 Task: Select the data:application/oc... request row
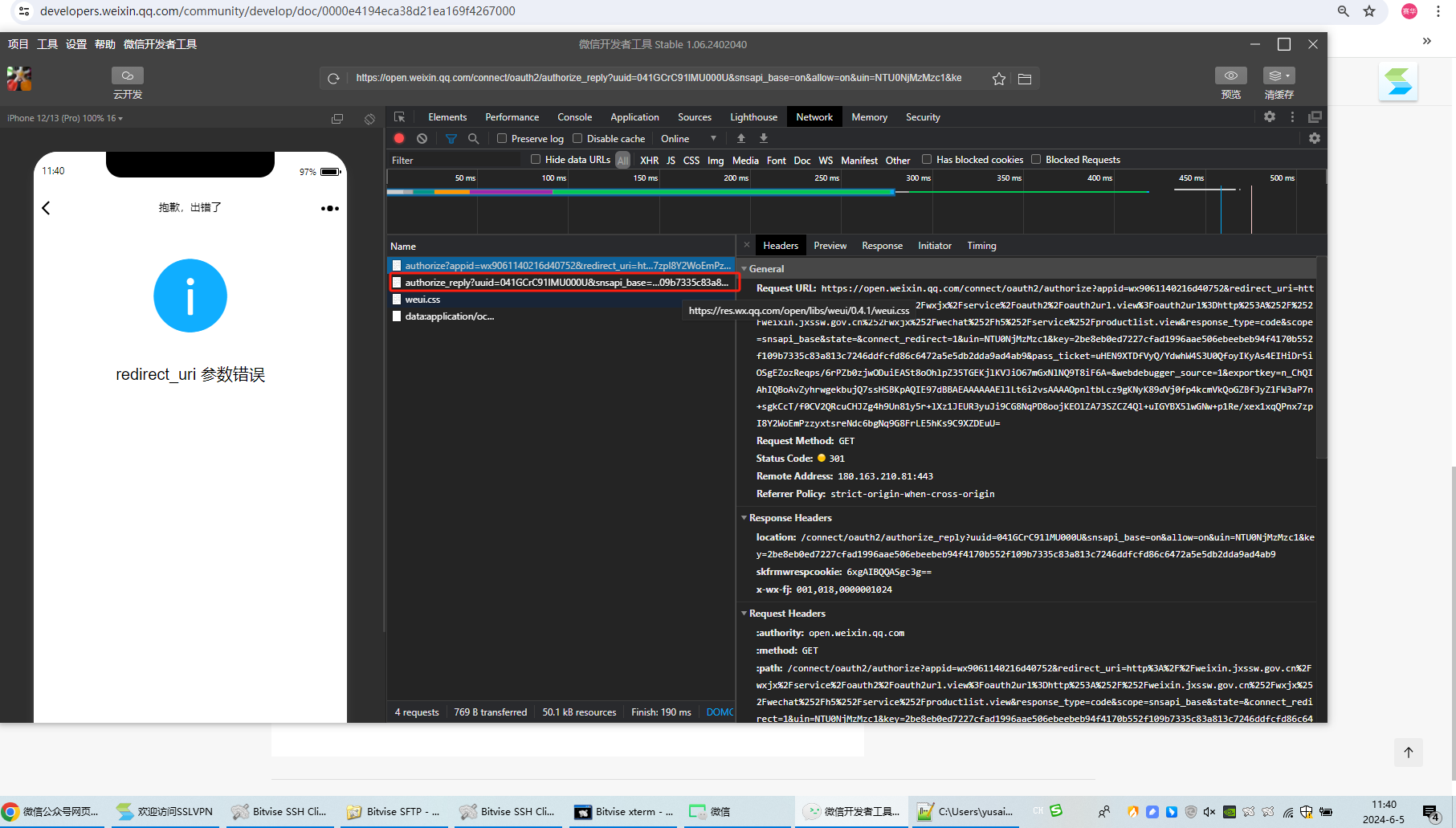(x=561, y=316)
